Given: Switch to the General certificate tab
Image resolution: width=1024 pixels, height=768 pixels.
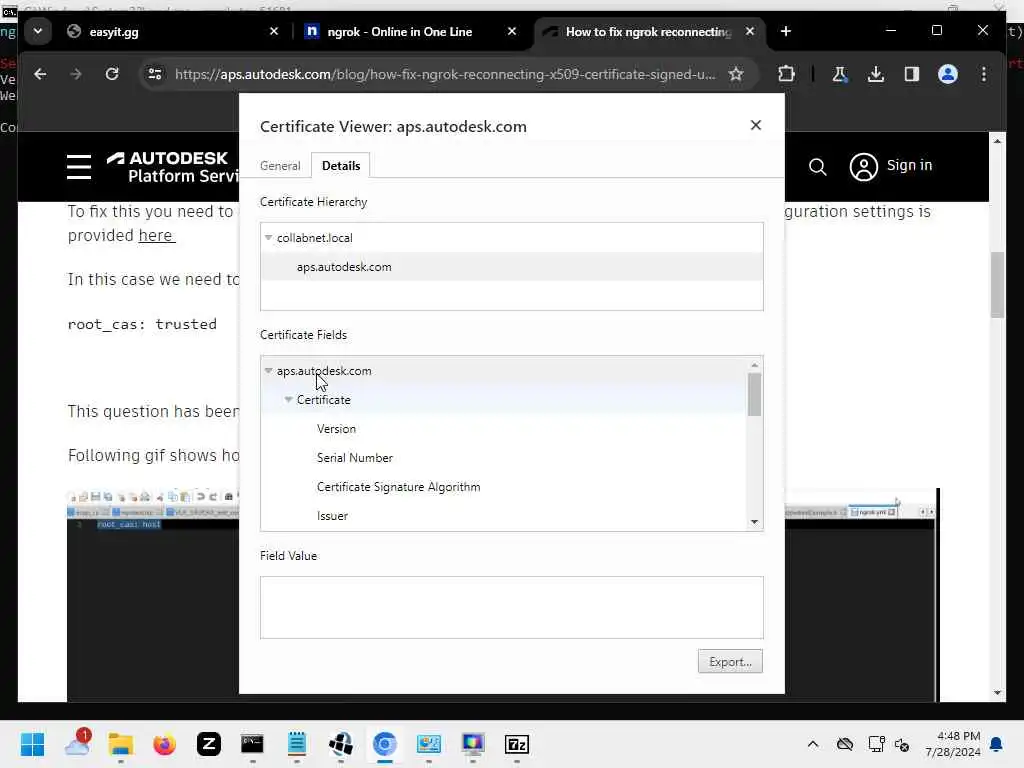Looking at the screenshot, I should point(280,166).
